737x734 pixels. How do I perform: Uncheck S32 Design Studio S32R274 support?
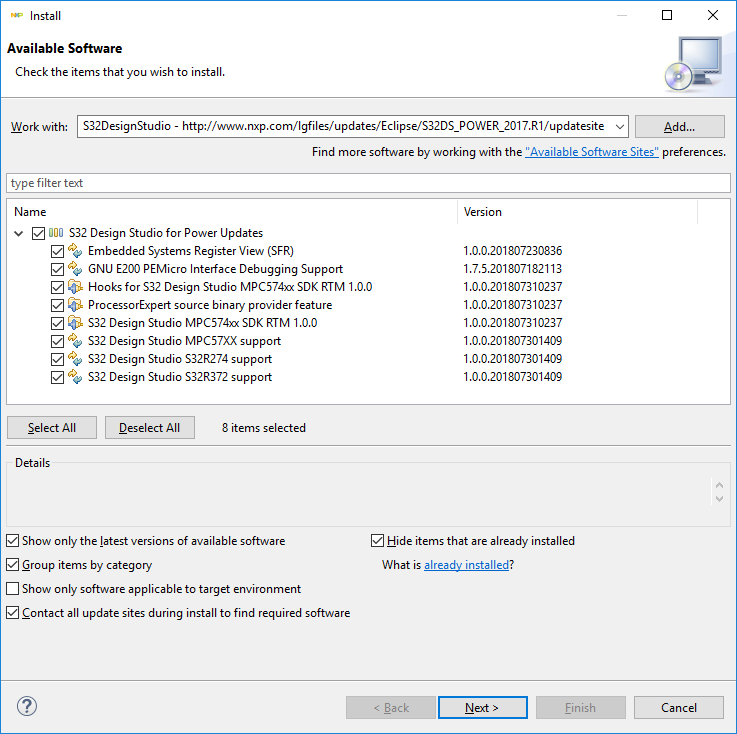tap(57, 359)
